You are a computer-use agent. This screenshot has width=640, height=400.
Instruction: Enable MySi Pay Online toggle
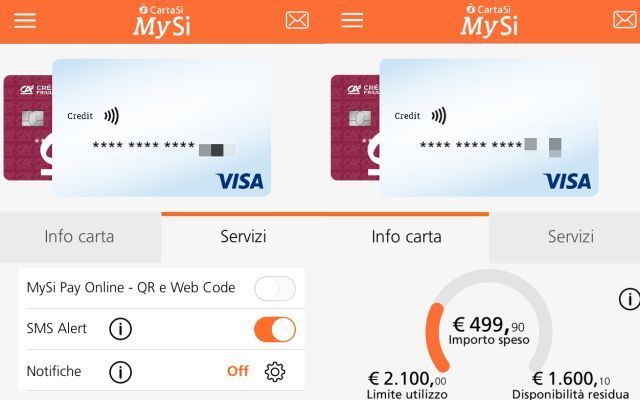(275, 289)
